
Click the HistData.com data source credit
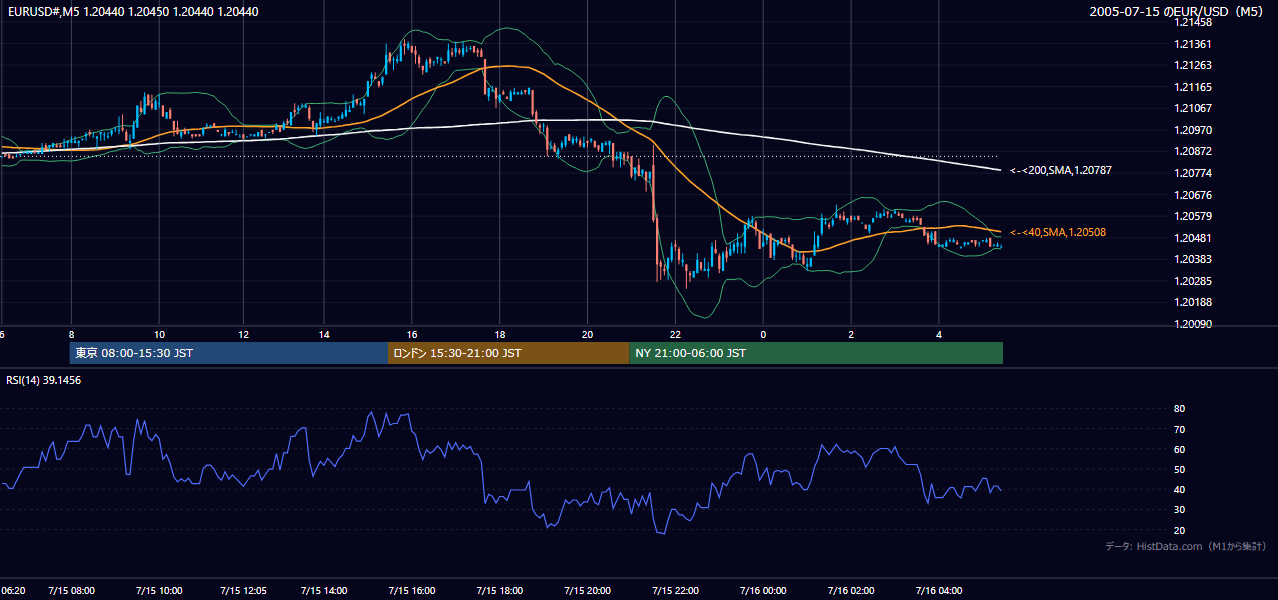(1185, 546)
